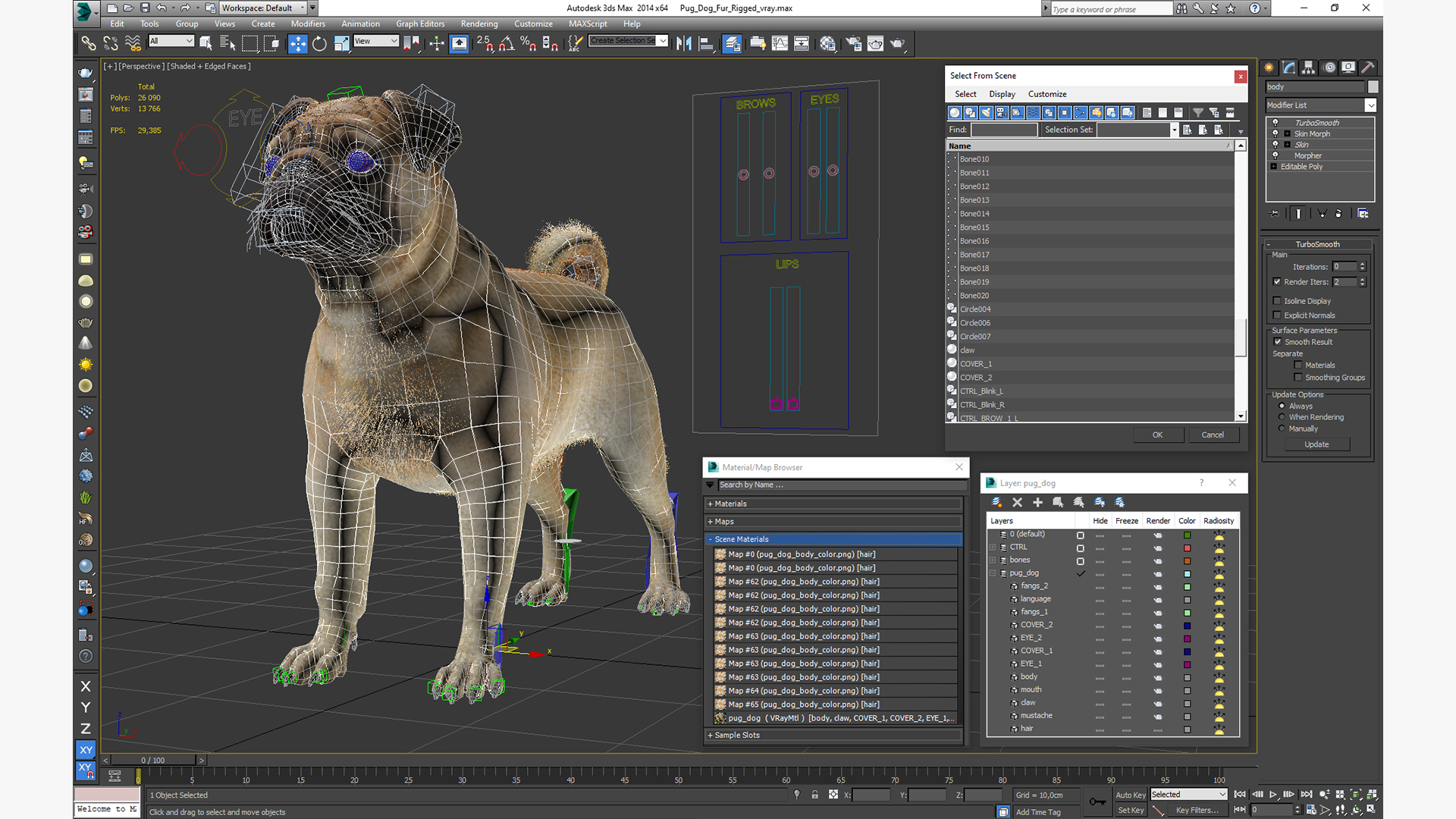Click the Select and Link tool
Viewport: 1456px width, 819px height.
[x=89, y=44]
